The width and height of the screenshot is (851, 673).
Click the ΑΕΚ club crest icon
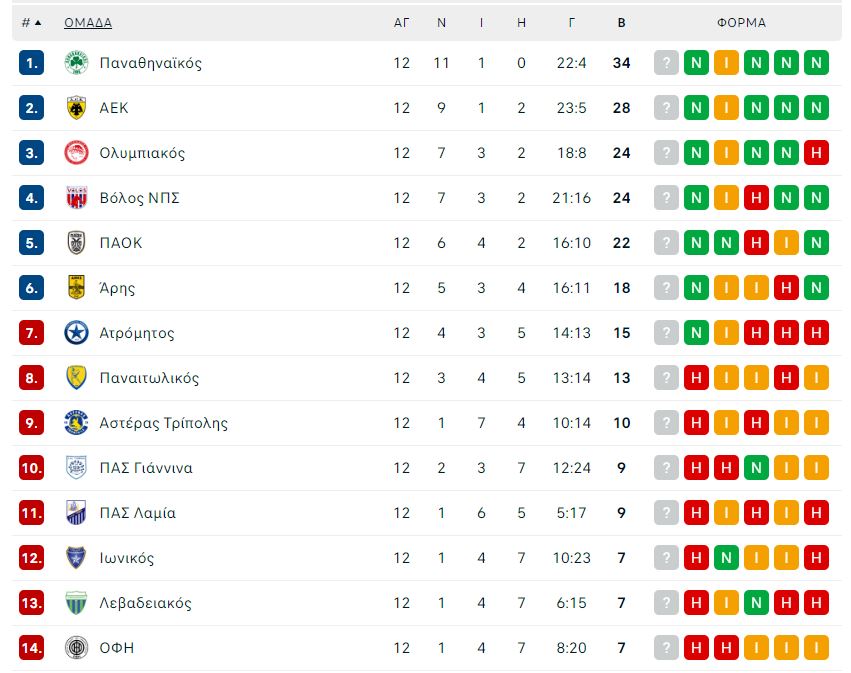[x=77, y=108]
